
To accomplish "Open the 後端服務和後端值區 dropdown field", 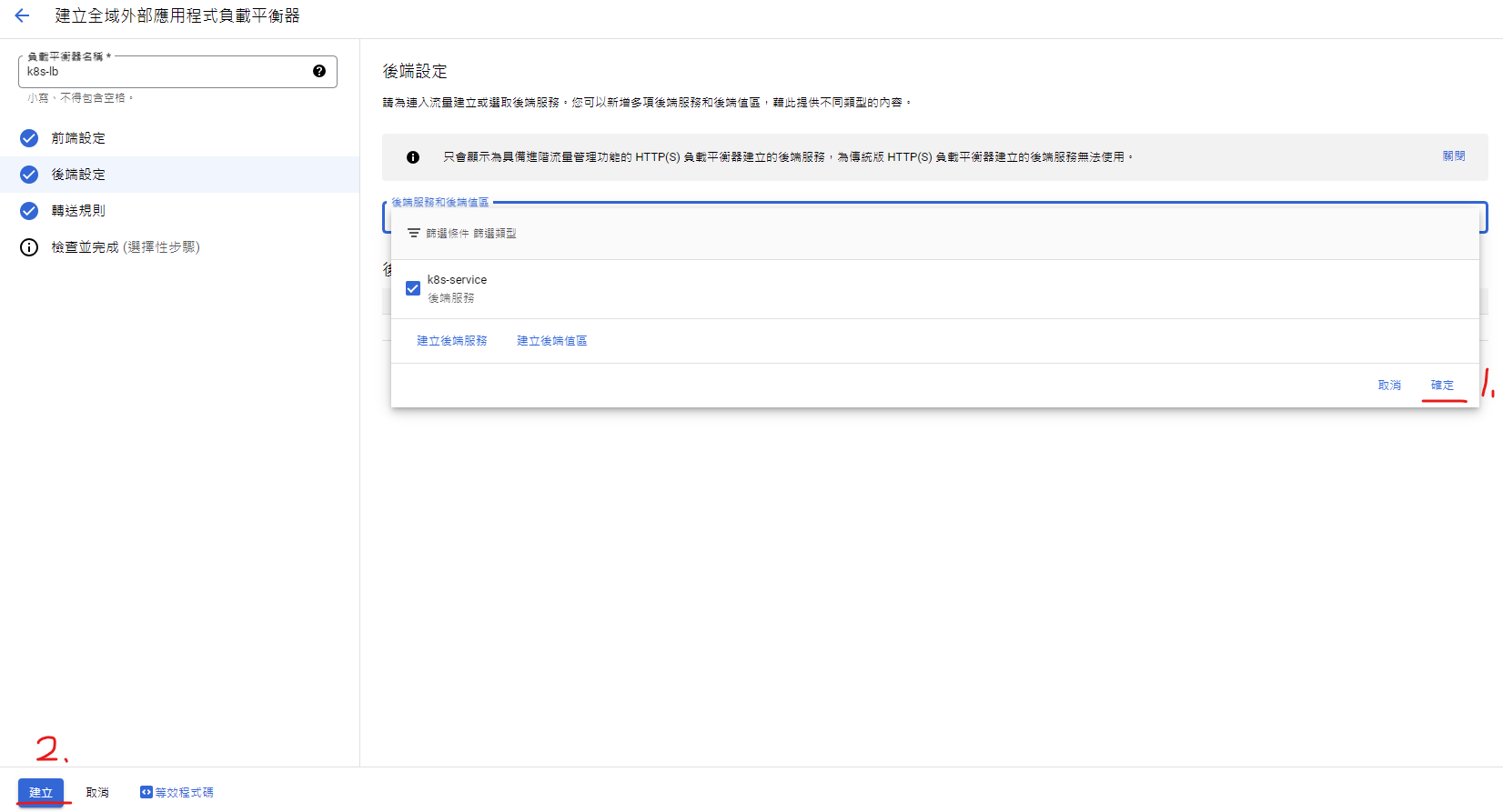I will 935,217.
